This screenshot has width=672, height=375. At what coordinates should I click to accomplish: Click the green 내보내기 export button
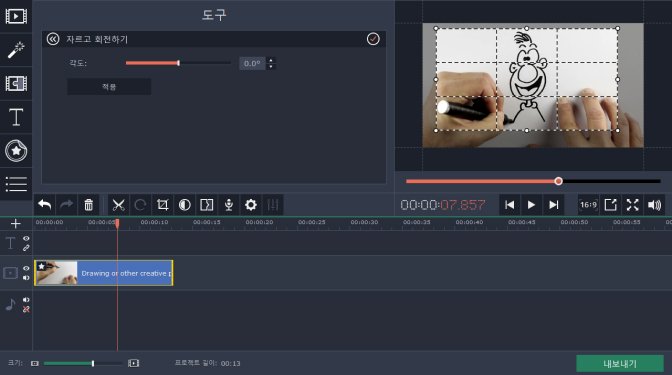[x=620, y=363]
